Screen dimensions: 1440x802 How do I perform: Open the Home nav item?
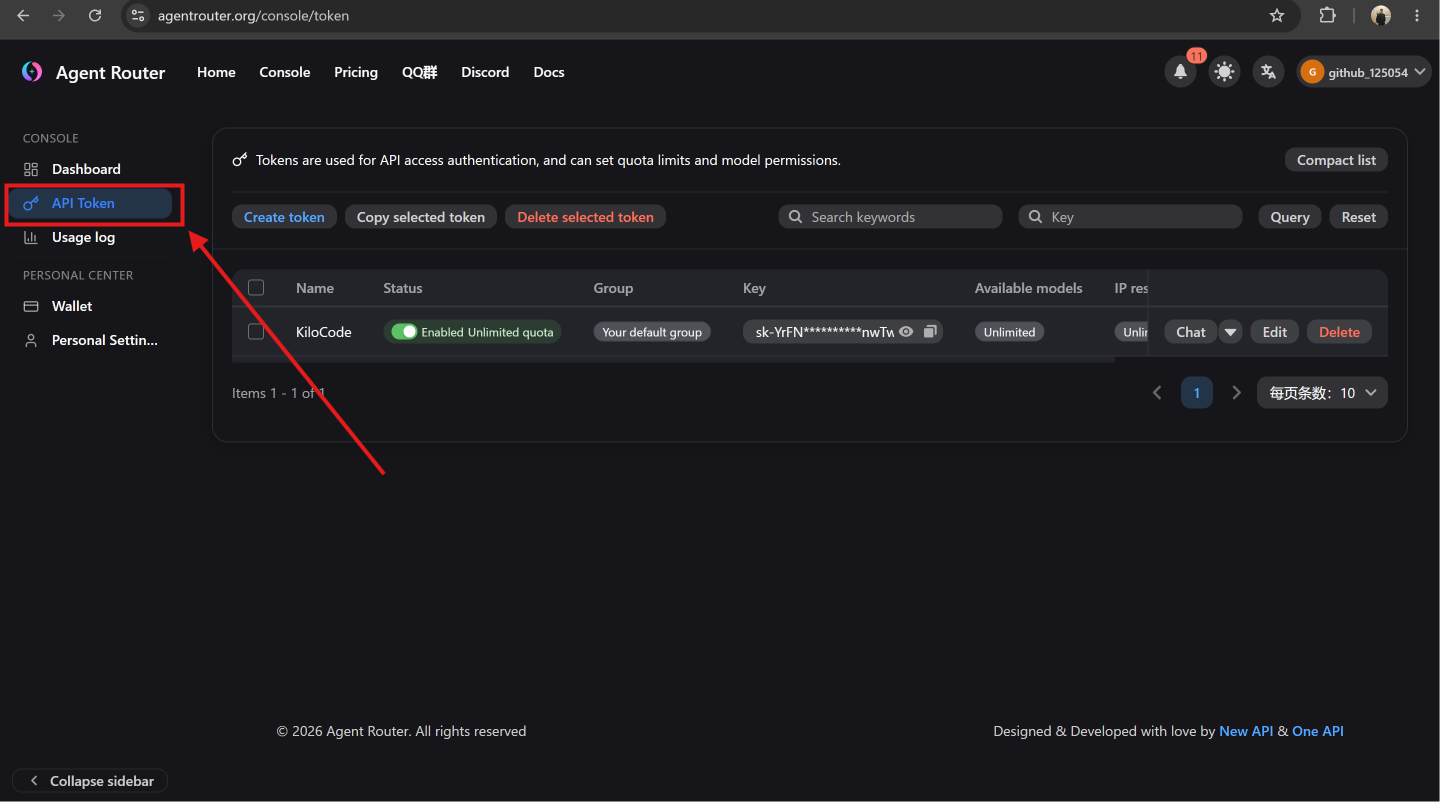[216, 72]
